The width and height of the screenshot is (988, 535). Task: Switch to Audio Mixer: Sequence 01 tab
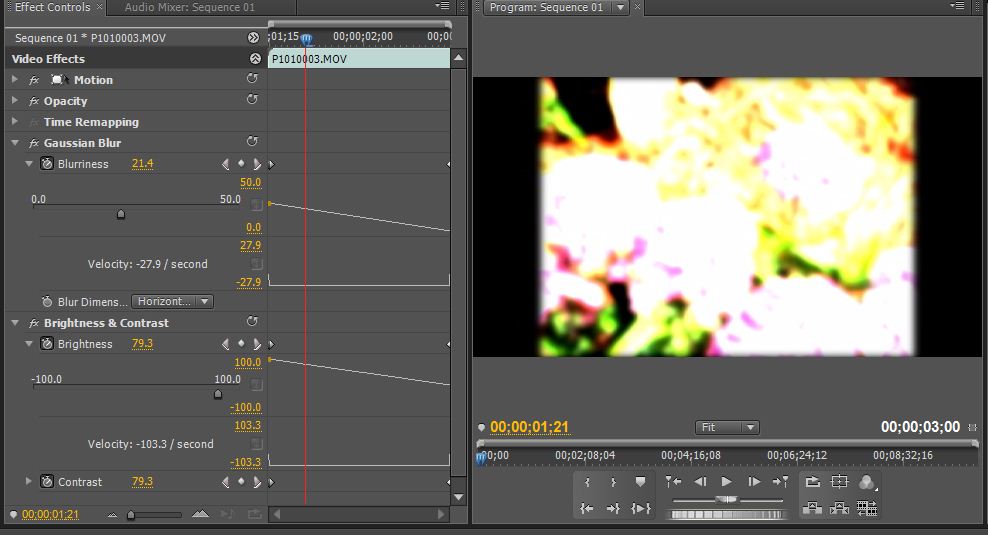tap(189, 8)
